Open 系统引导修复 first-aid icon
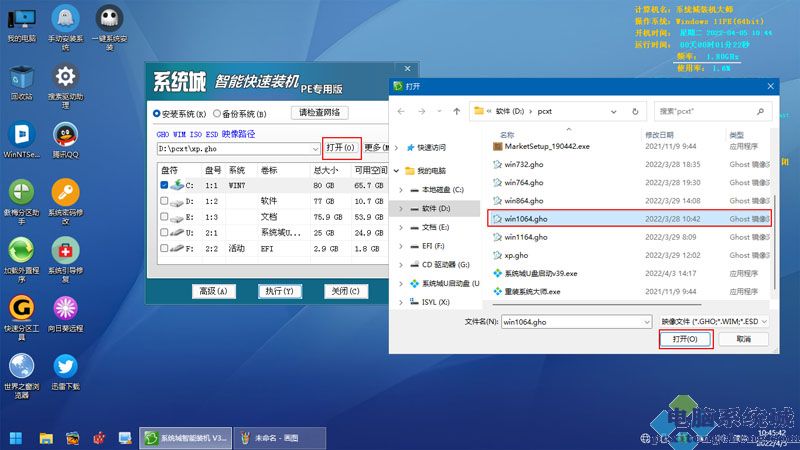 (x=65, y=260)
